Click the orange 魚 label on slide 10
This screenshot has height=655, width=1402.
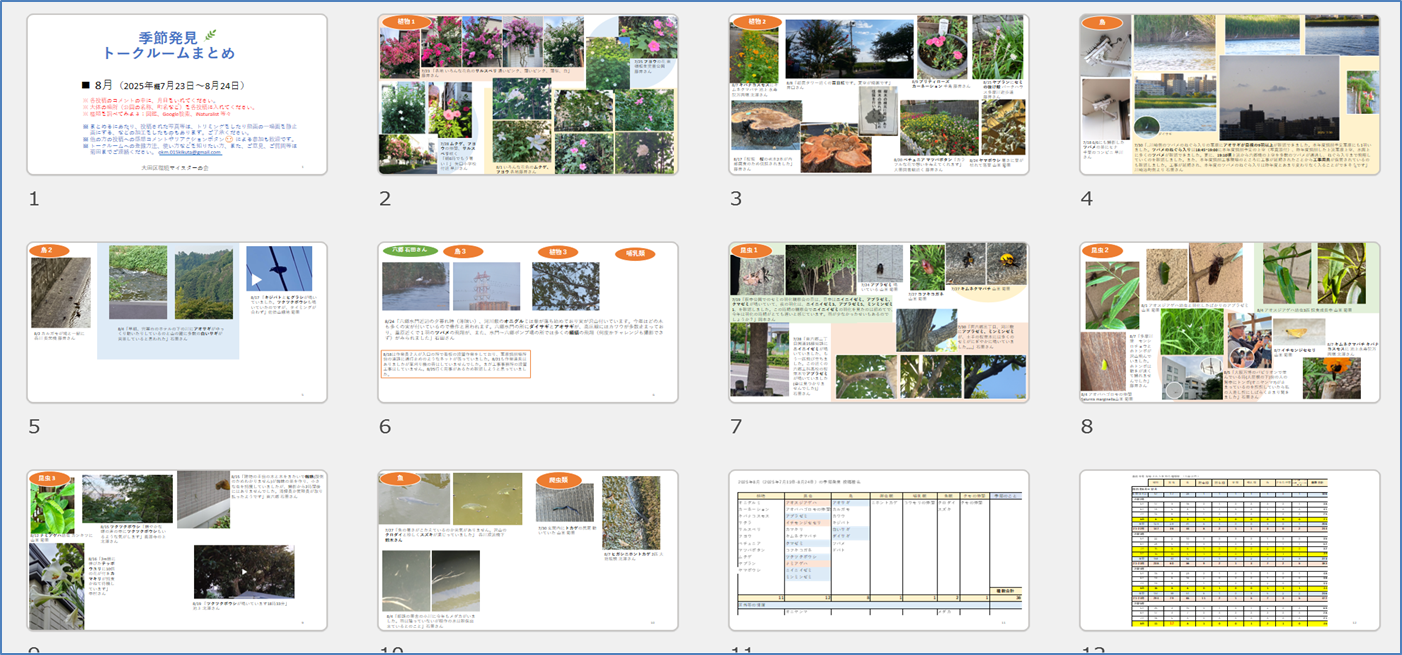pyautogui.click(x=401, y=480)
